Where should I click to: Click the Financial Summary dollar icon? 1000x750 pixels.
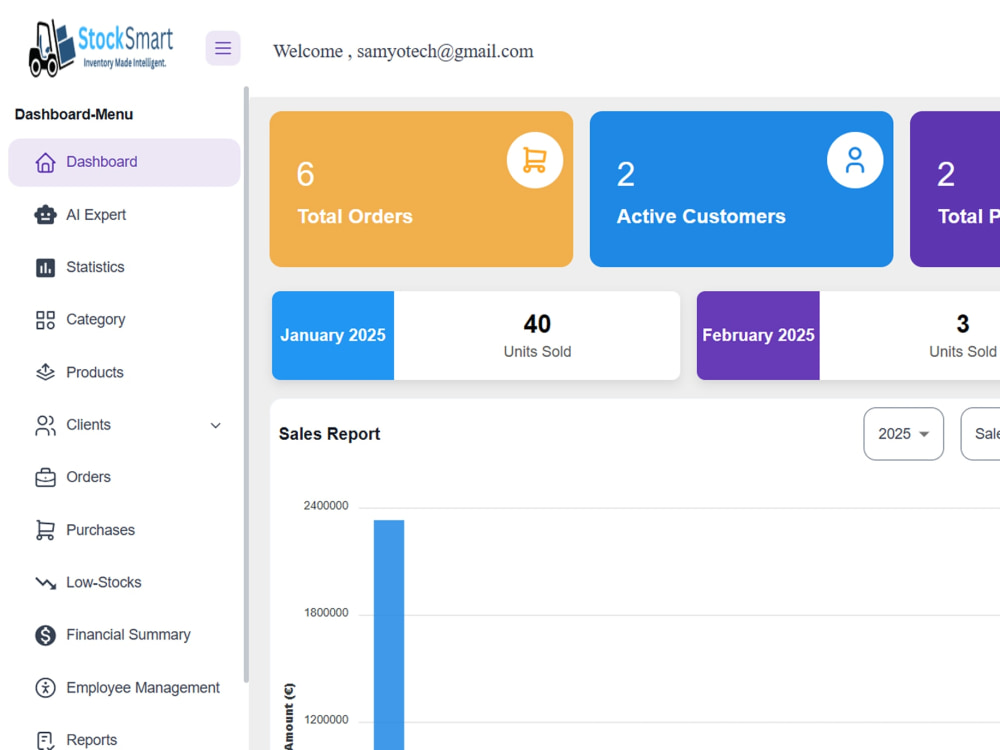45,635
